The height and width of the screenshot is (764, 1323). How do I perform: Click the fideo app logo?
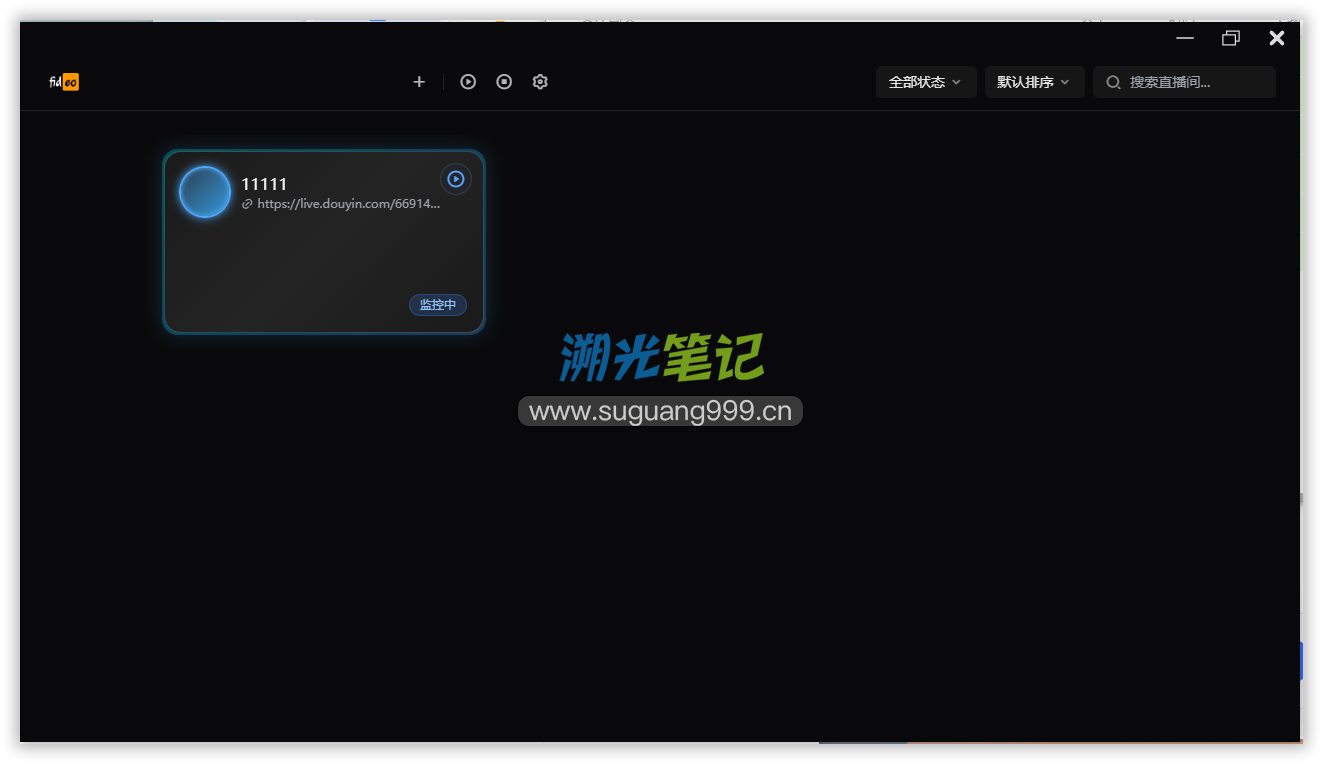[64, 82]
